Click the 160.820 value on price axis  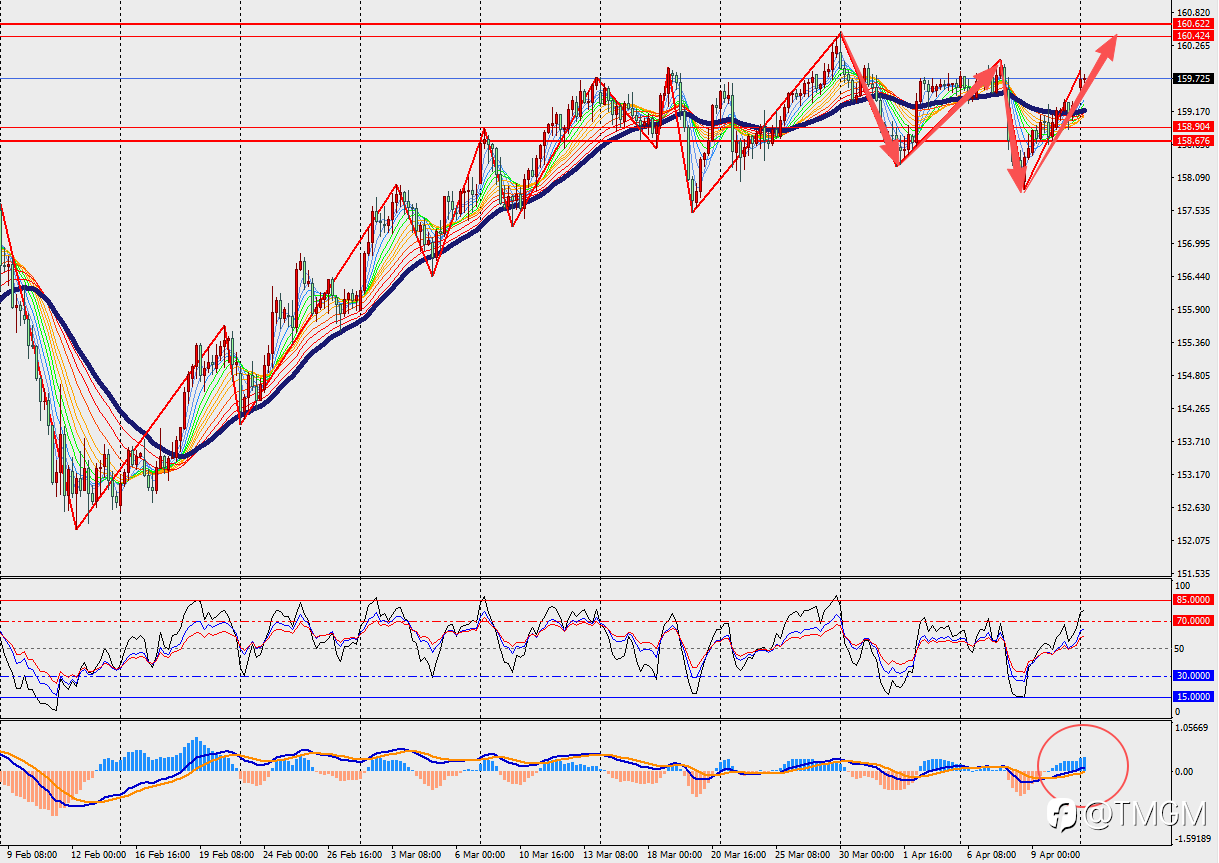coord(1195,12)
